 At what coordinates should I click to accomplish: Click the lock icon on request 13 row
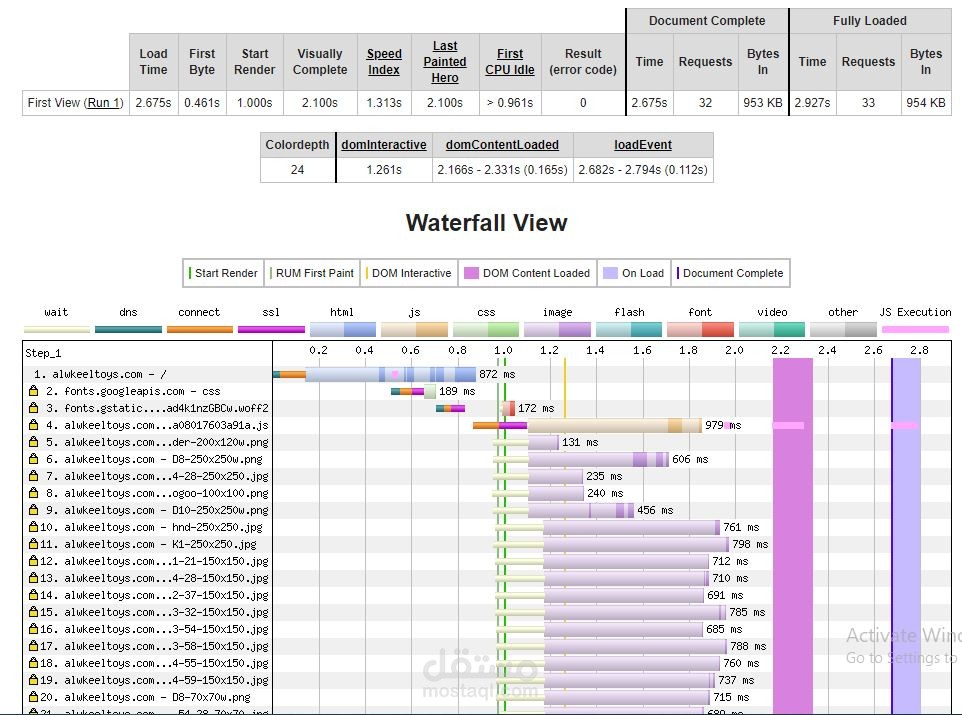pos(33,578)
